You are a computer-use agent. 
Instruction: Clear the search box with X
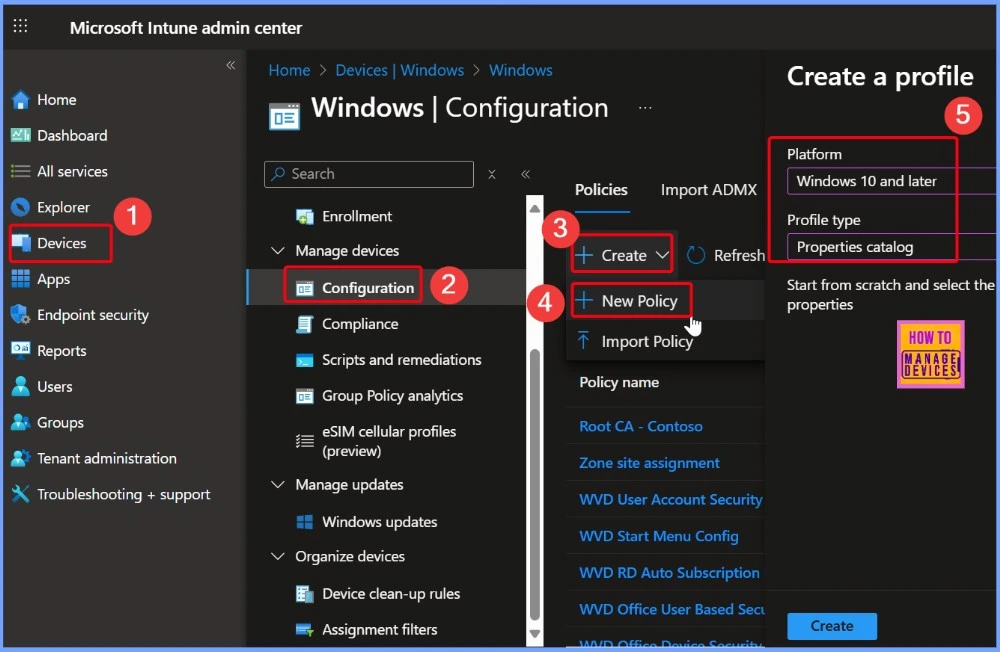click(492, 174)
